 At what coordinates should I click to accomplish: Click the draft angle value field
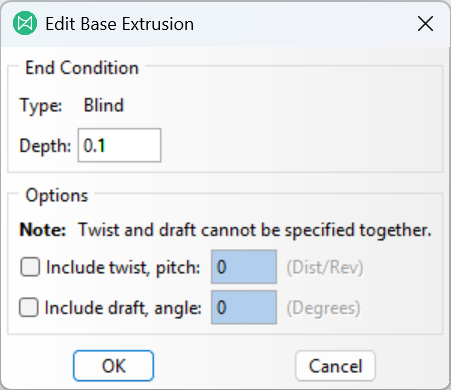tap(244, 307)
